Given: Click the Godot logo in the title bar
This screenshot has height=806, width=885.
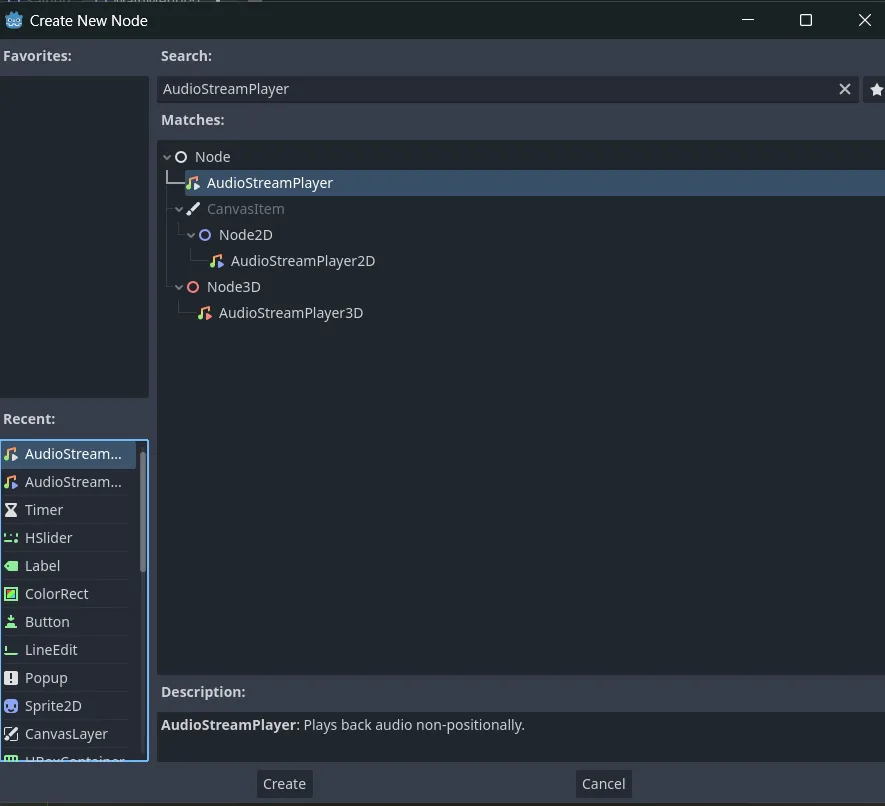Looking at the screenshot, I should [14, 21].
